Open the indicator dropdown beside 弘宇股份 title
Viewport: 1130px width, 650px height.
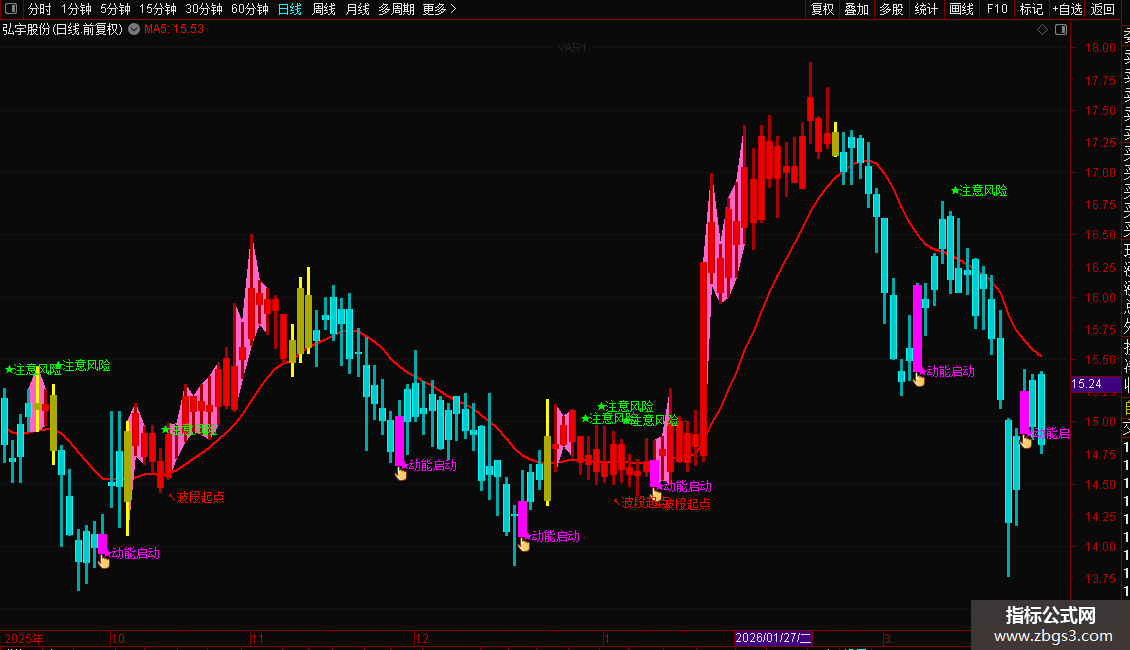tap(134, 29)
